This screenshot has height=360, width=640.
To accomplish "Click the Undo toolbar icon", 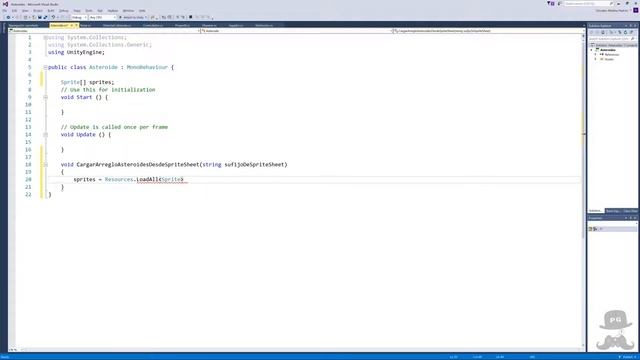I will coord(53,17).
